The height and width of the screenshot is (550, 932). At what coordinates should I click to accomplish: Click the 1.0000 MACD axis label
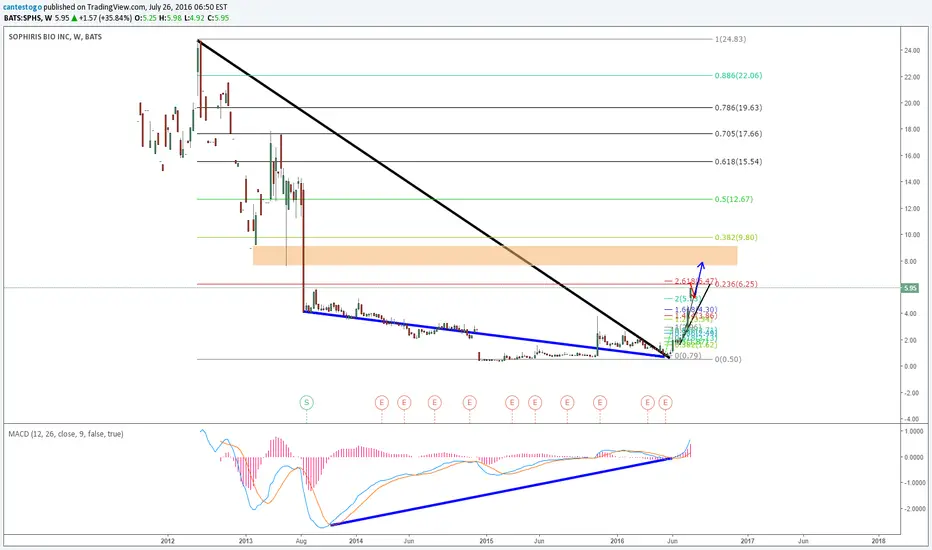pyautogui.click(x=914, y=430)
